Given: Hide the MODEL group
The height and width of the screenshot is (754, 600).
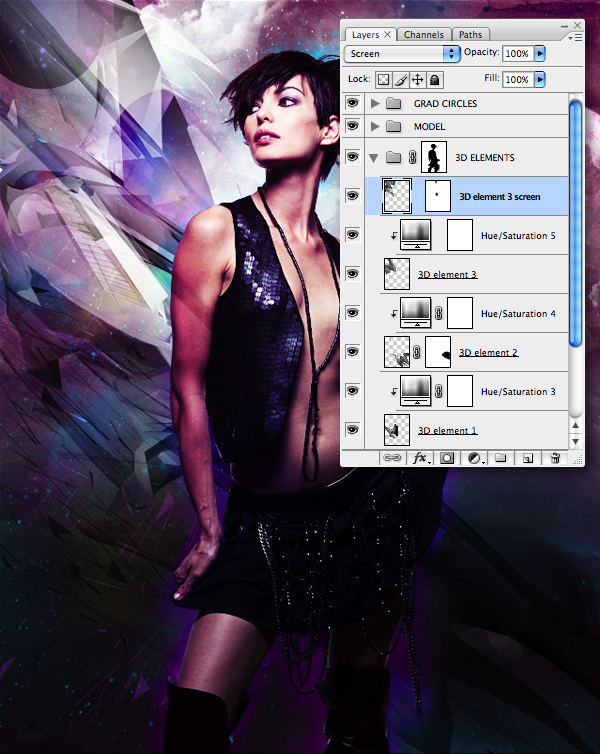Looking at the screenshot, I should (352, 126).
